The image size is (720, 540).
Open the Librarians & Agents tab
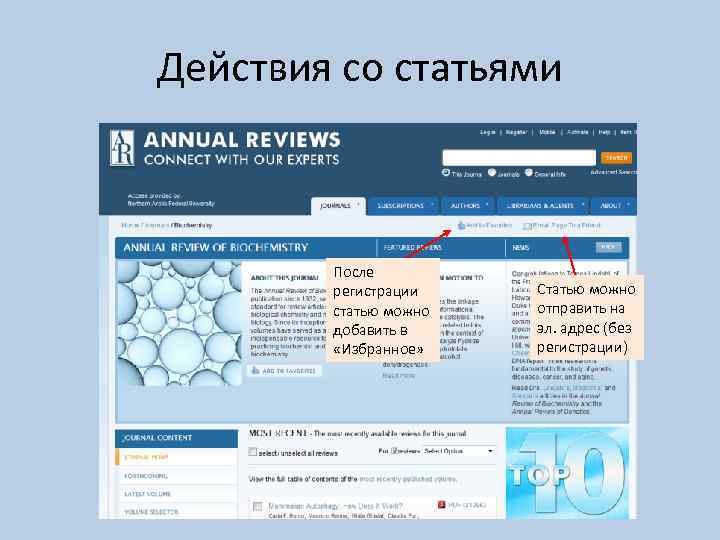point(543,206)
